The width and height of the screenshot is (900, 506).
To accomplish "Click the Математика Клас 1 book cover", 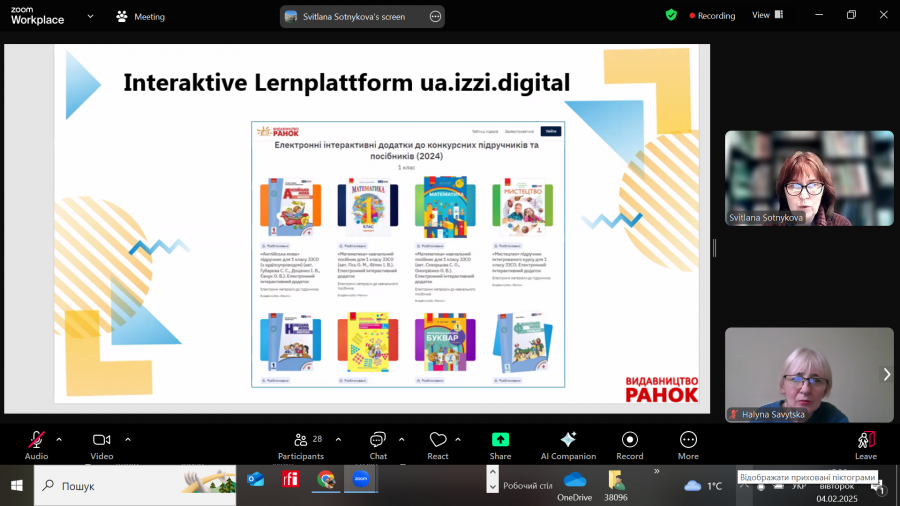I will click(368, 207).
